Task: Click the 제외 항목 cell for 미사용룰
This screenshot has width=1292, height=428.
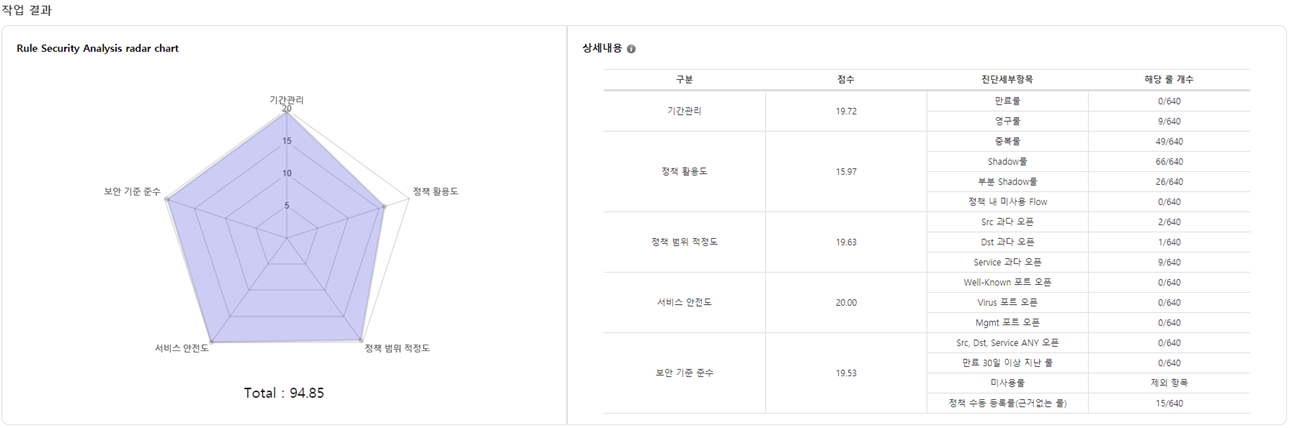Action: coord(1169,383)
